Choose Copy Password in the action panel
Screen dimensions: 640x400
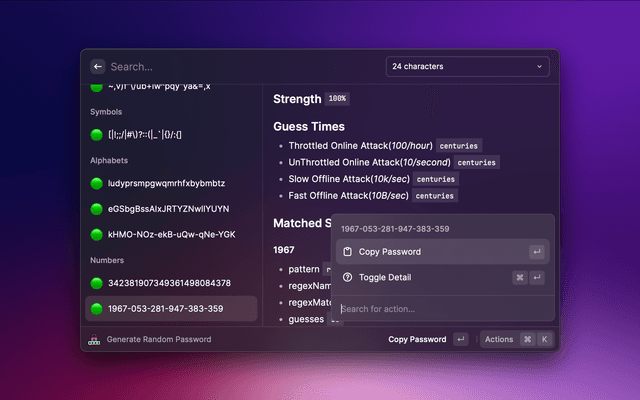click(390, 252)
